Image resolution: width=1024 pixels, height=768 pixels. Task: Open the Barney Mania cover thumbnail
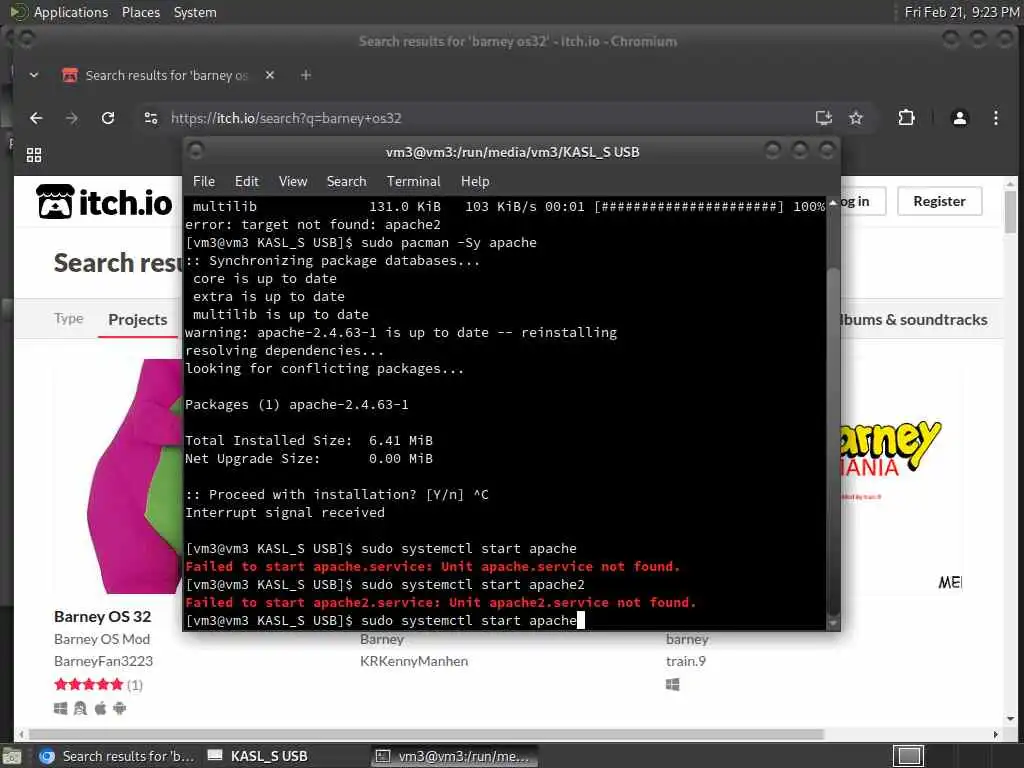click(902, 476)
